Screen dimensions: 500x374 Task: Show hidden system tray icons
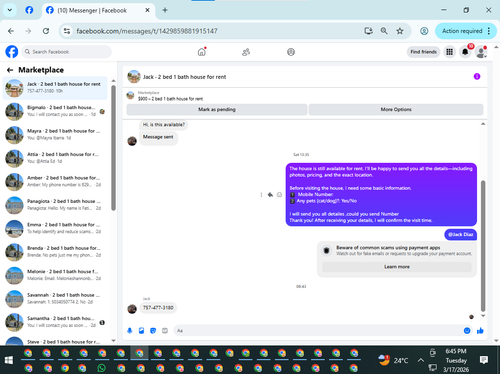tap(421, 360)
